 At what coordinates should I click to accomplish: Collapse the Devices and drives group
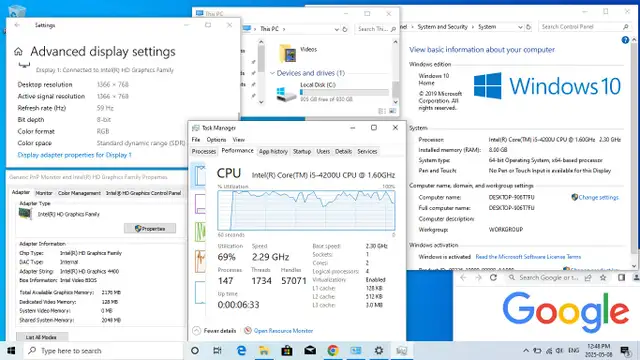coord(272,73)
